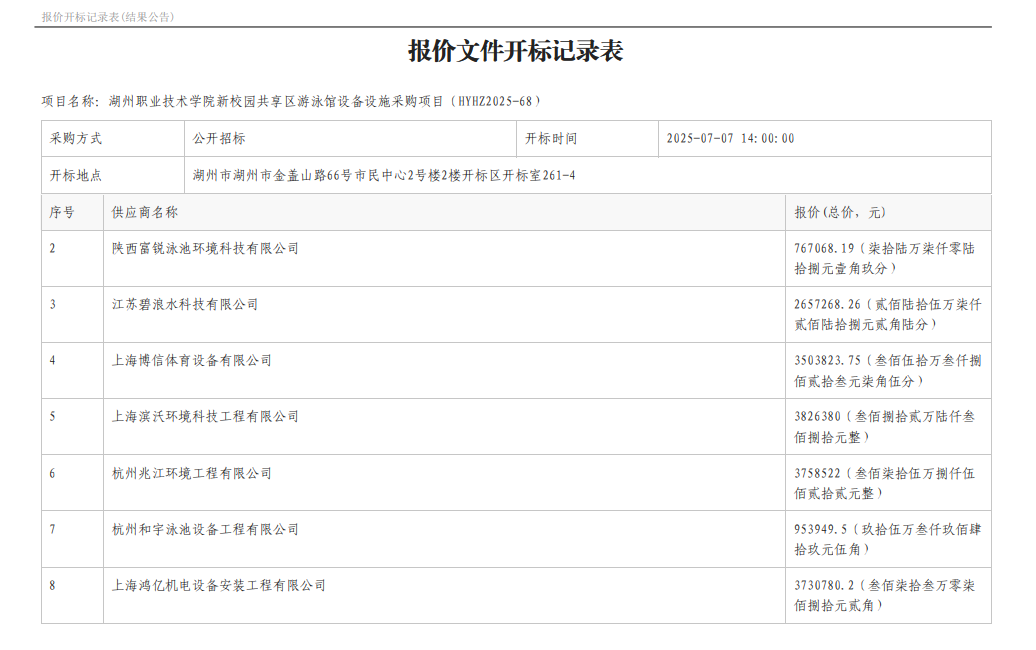Select supplier 上海鸿亿机电设备安装工程有限公司
This screenshot has height=650, width=1036.
[219, 586]
